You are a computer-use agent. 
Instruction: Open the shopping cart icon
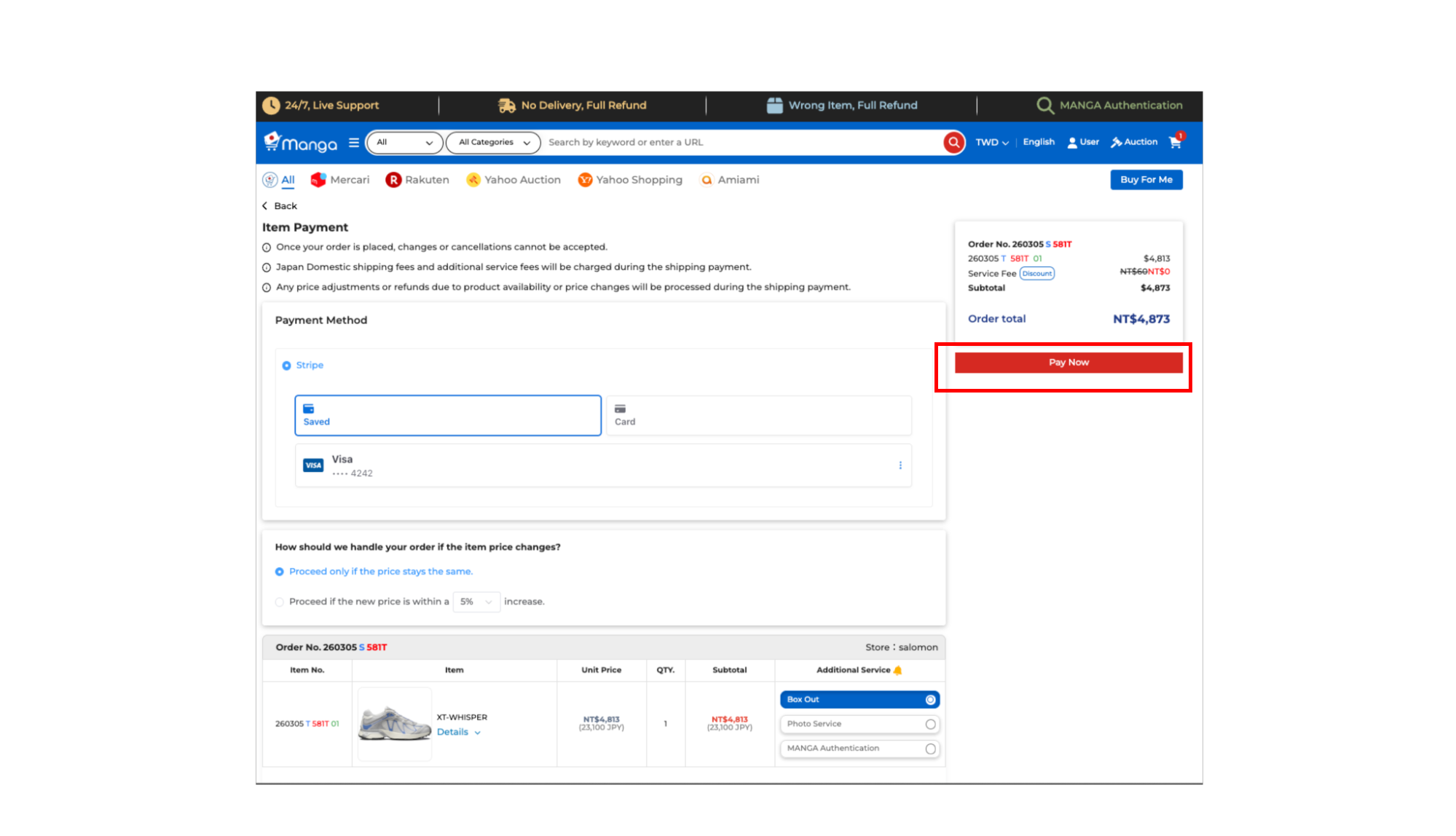(x=1175, y=143)
